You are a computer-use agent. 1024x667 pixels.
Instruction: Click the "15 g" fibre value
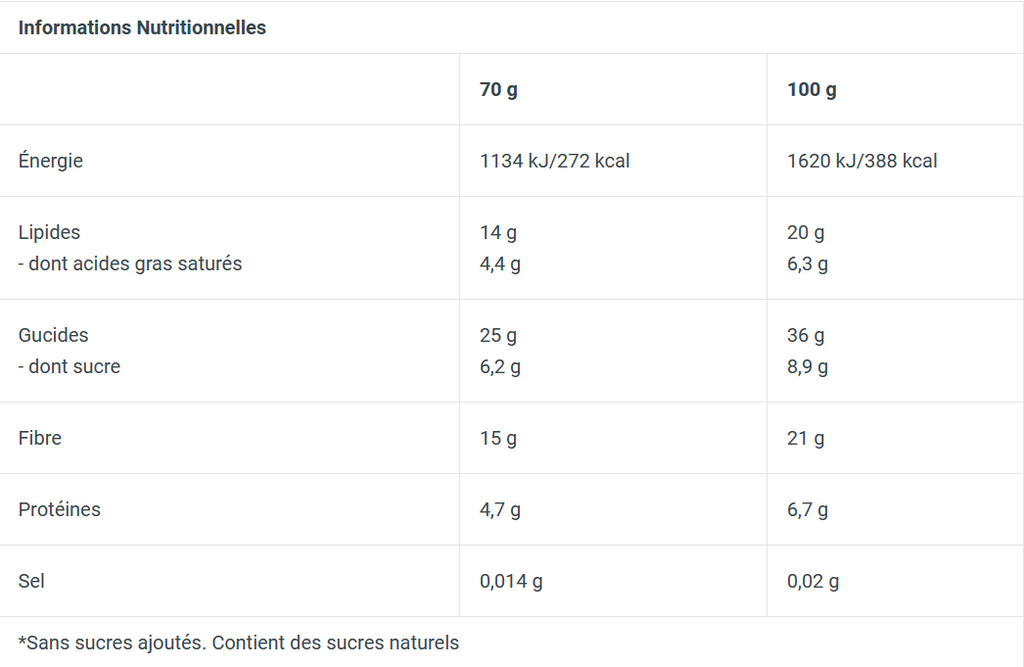498,438
